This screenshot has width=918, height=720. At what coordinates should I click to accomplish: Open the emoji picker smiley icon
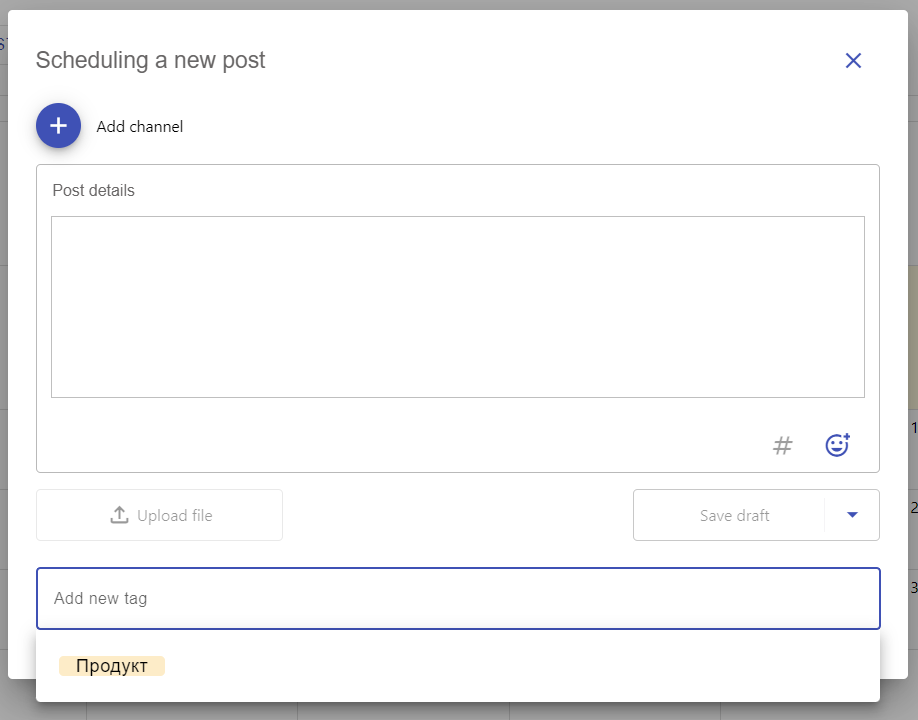(x=837, y=445)
